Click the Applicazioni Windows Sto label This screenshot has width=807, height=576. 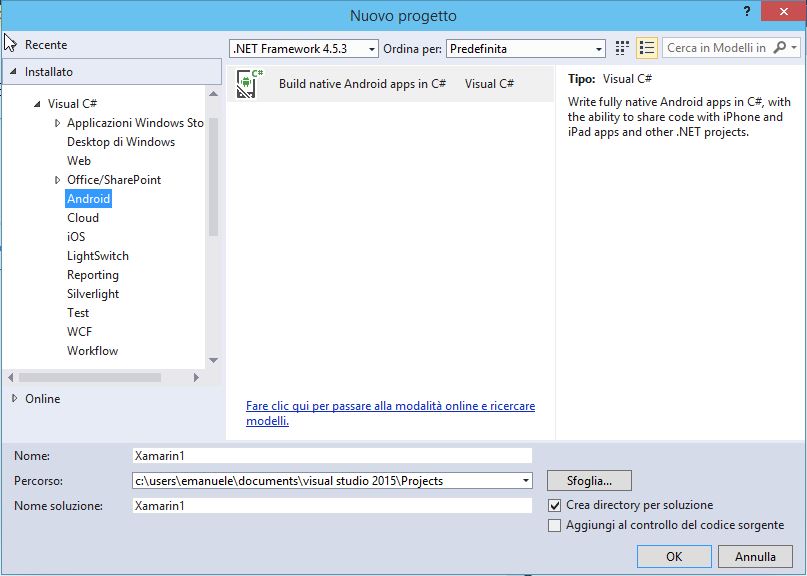135,123
